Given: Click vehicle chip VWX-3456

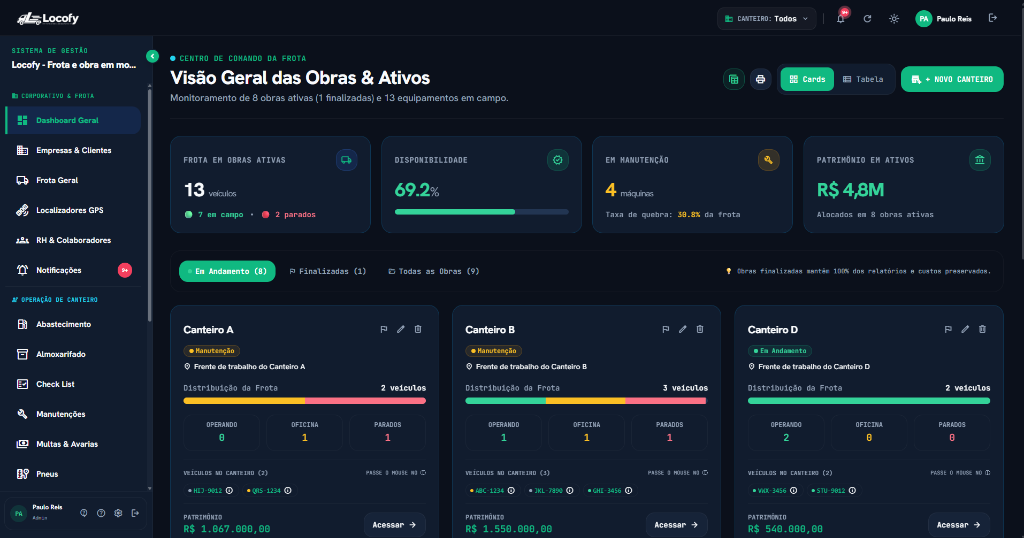Looking at the screenshot, I should [775, 490].
